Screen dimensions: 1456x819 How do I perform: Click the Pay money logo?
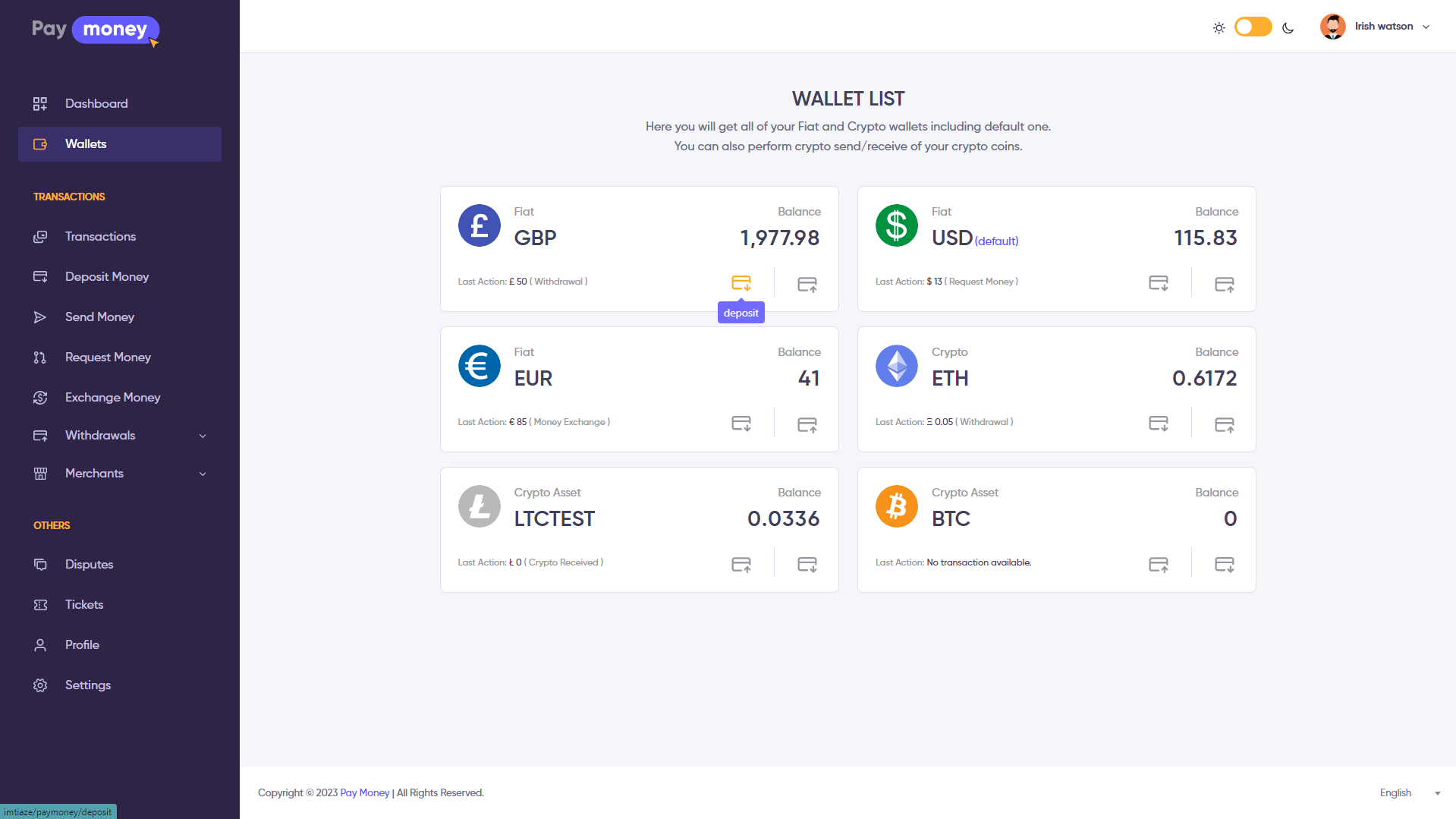(96, 30)
